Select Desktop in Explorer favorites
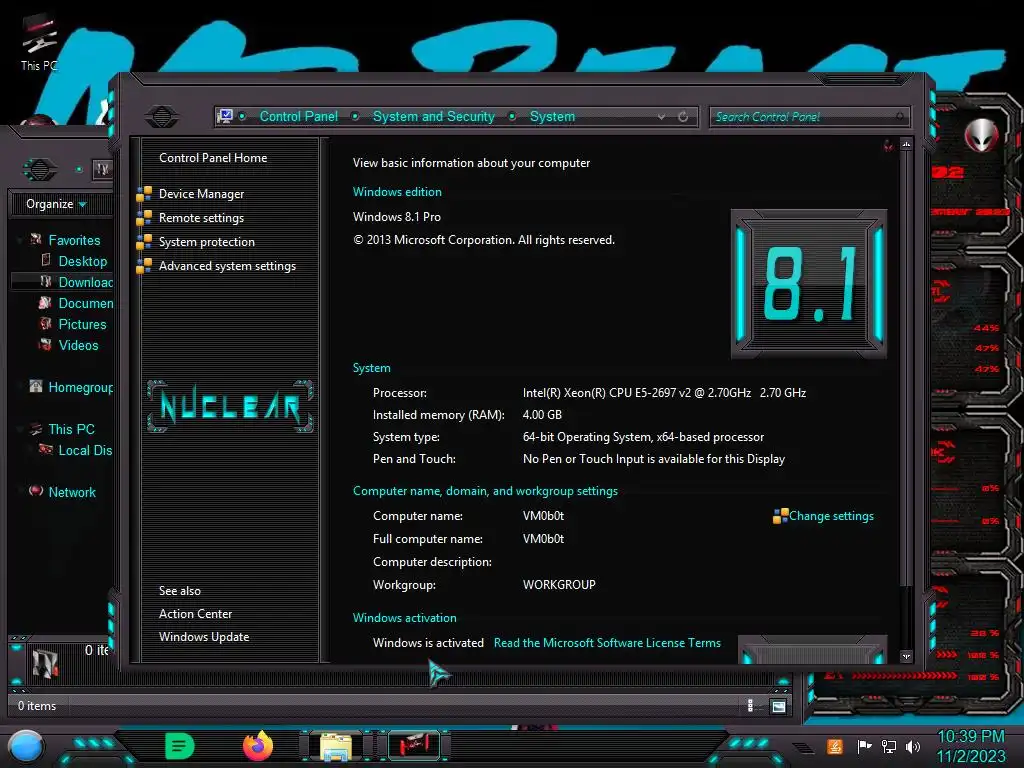The image size is (1024, 768). (x=82, y=261)
